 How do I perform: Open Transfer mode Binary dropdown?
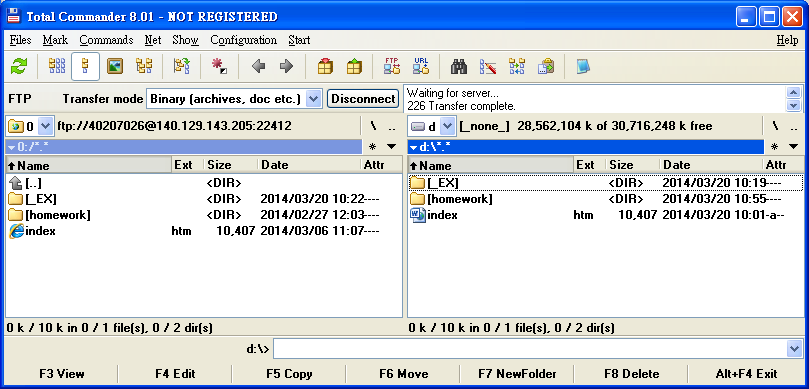click(314, 99)
